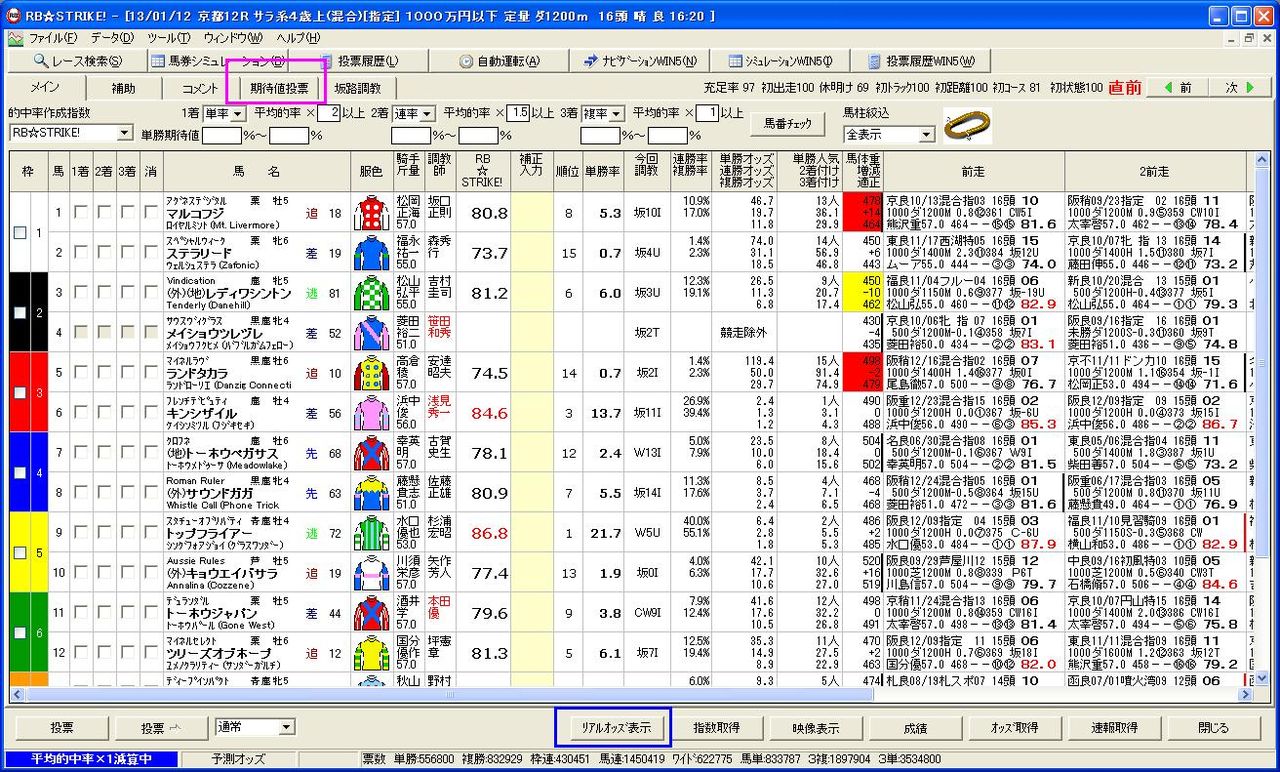Viewport: 1280px width, 772px height.
Task: Open the 通常 vote mode dropdown
Action: [x=255, y=727]
